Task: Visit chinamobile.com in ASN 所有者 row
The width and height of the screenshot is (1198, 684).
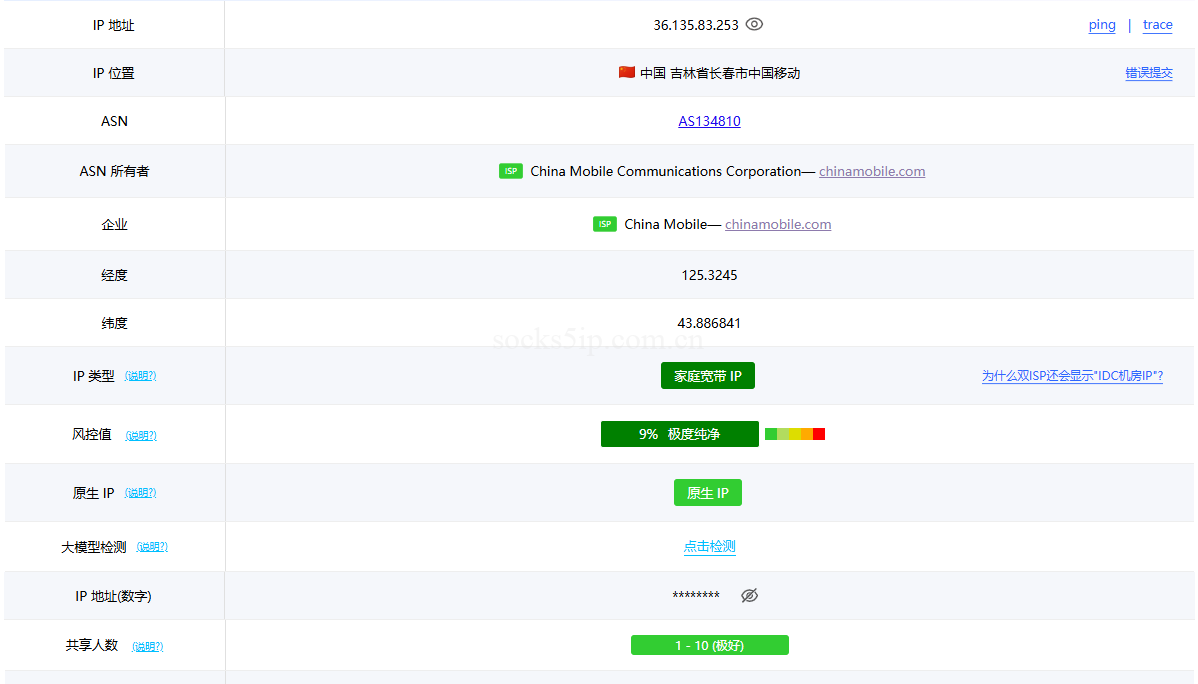Action: coord(872,171)
